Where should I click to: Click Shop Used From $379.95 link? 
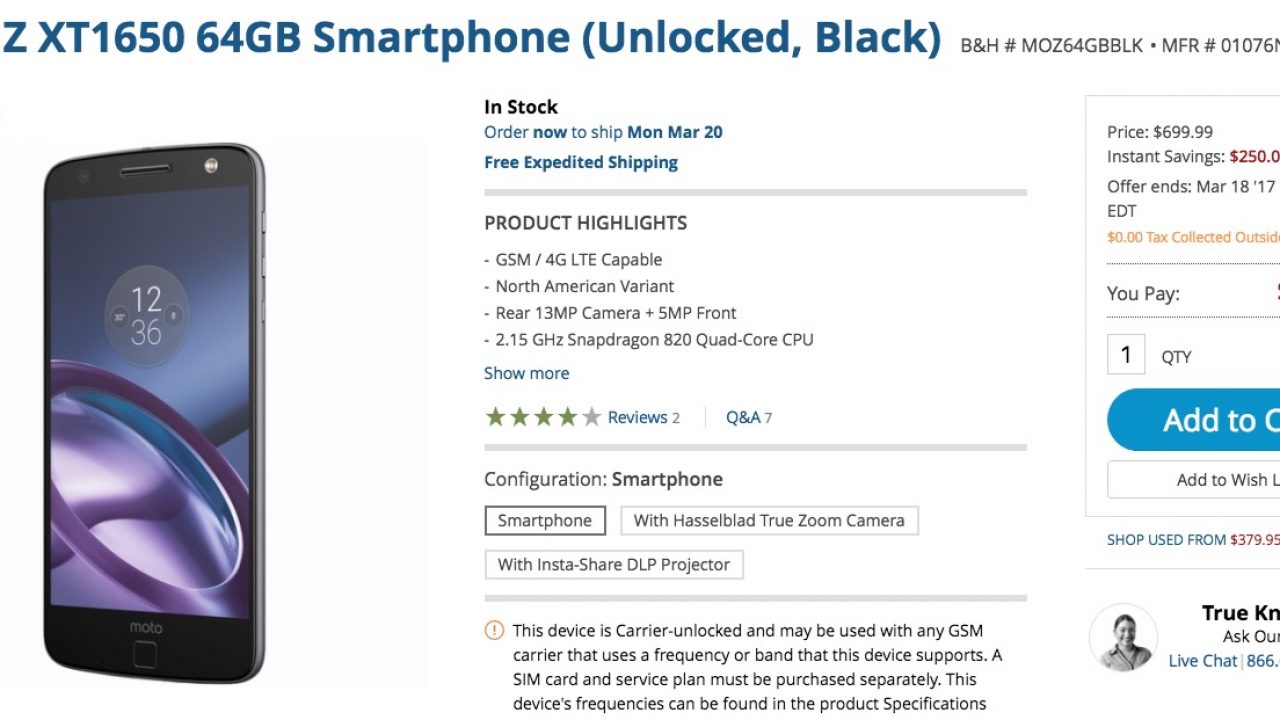1192,539
